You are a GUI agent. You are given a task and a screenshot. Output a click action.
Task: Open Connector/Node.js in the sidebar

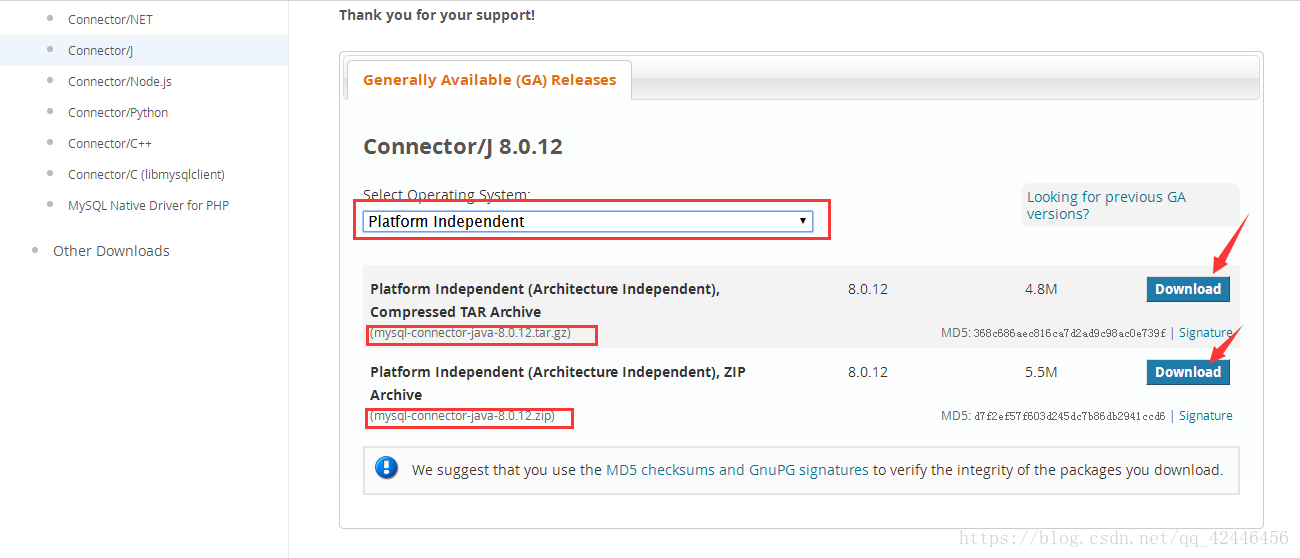[120, 81]
